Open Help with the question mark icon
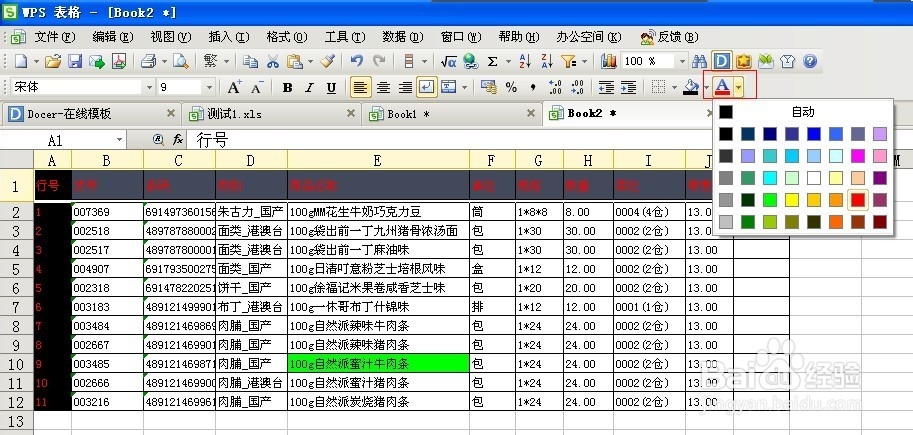913x435 pixels. click(810, 61)
